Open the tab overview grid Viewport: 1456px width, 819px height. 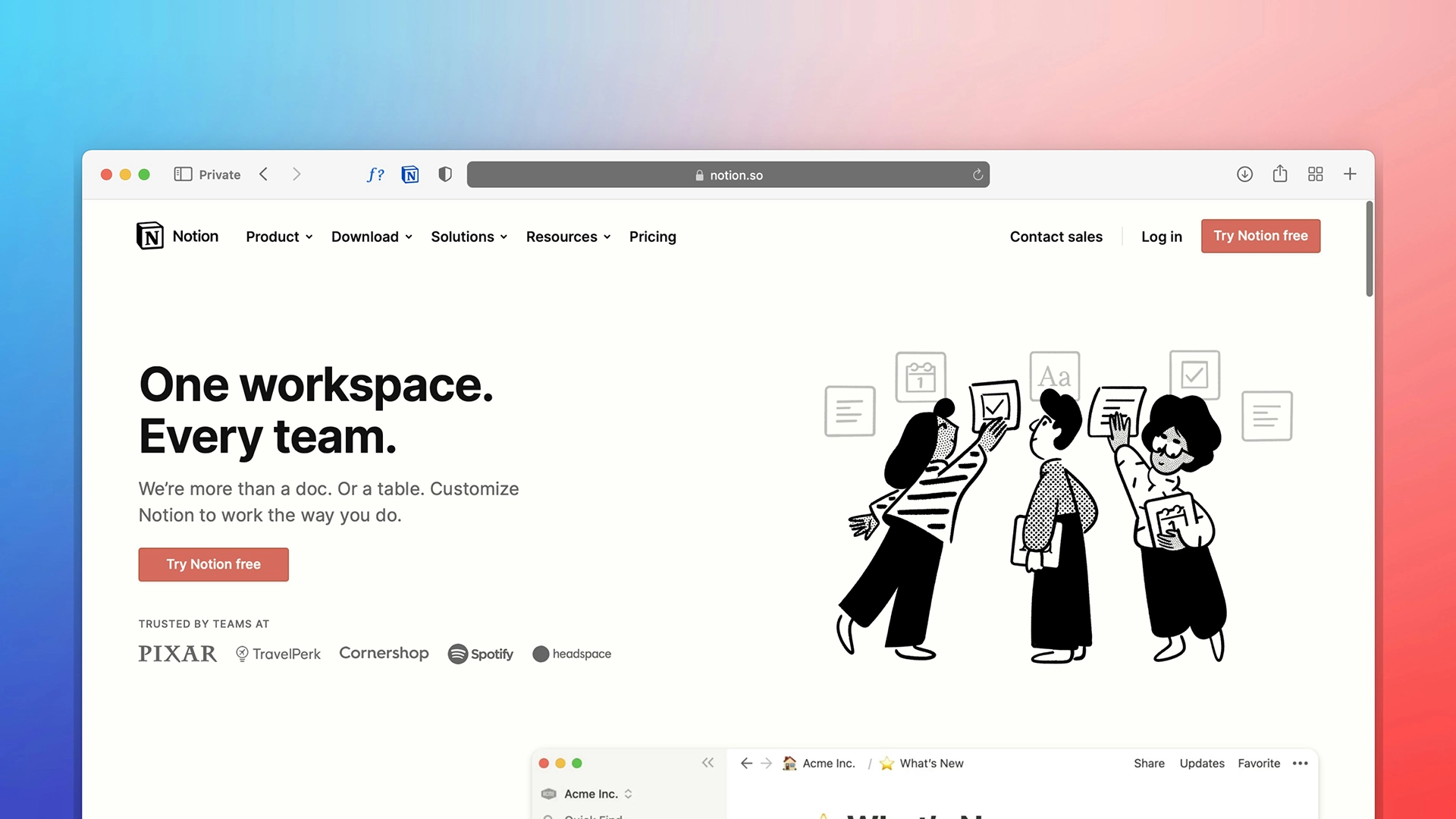click(x=1315, y=174)
